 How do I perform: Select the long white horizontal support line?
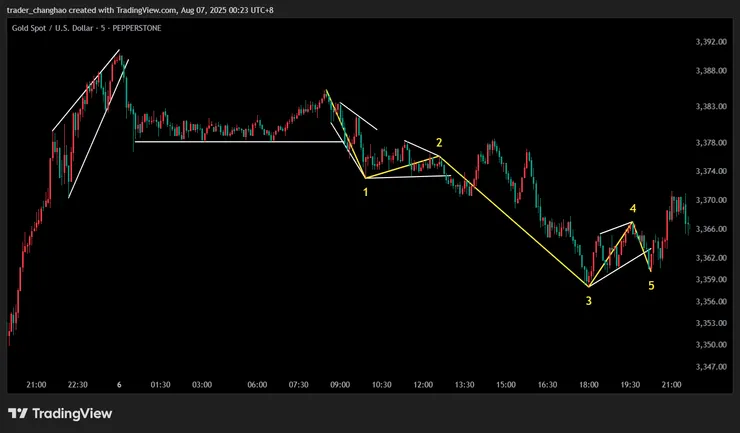pyautogui.click(x=239, y=142)
